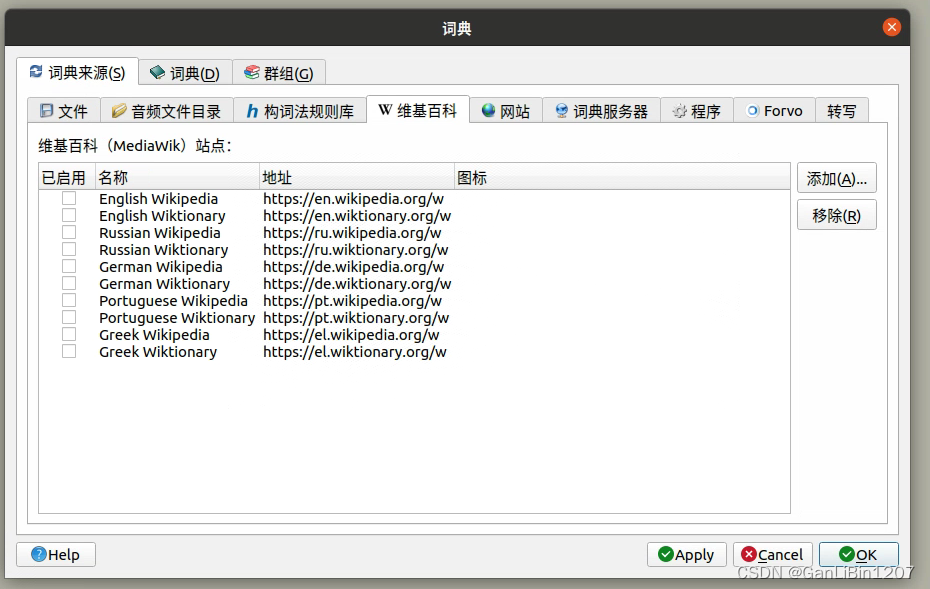Viewport: 930px width, 589px height.
Task: Click address https://ru.wikipedia.org/w
Action: click(352, 233)
